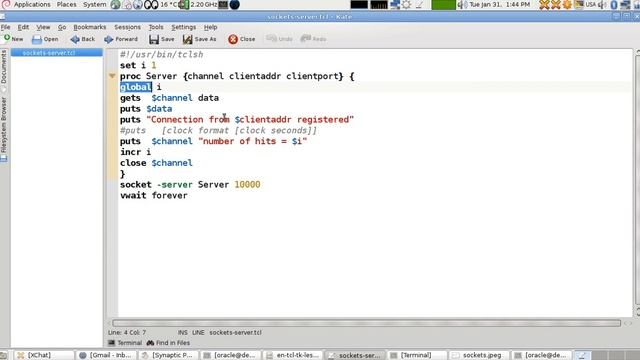640x360 pixels.
Task: Open the System menu in the top panel
Action: pos(95,4)
